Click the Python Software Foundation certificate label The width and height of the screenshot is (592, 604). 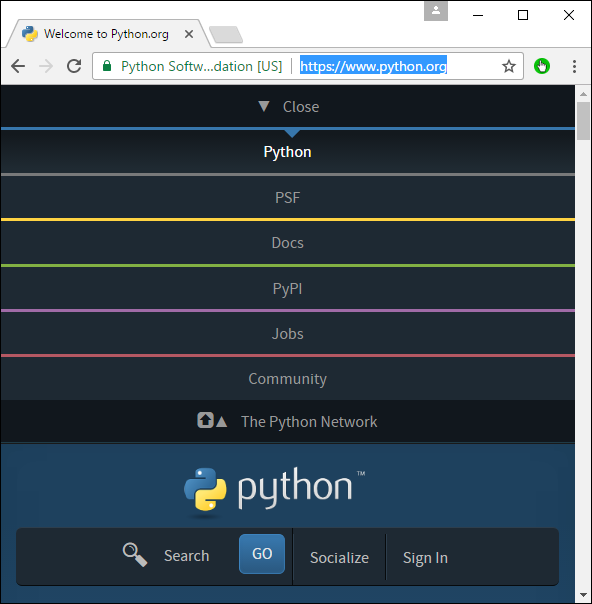[x=201, y=66]
